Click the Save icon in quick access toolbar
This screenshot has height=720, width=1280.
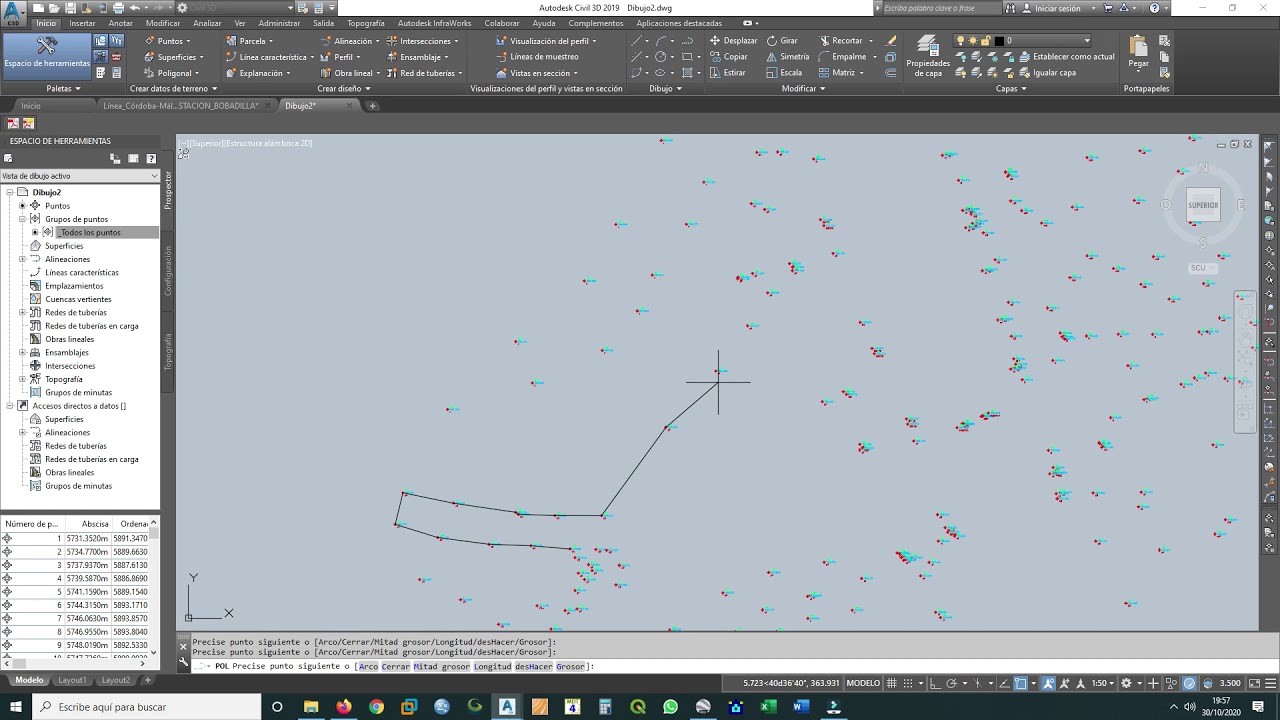[70, 8]
